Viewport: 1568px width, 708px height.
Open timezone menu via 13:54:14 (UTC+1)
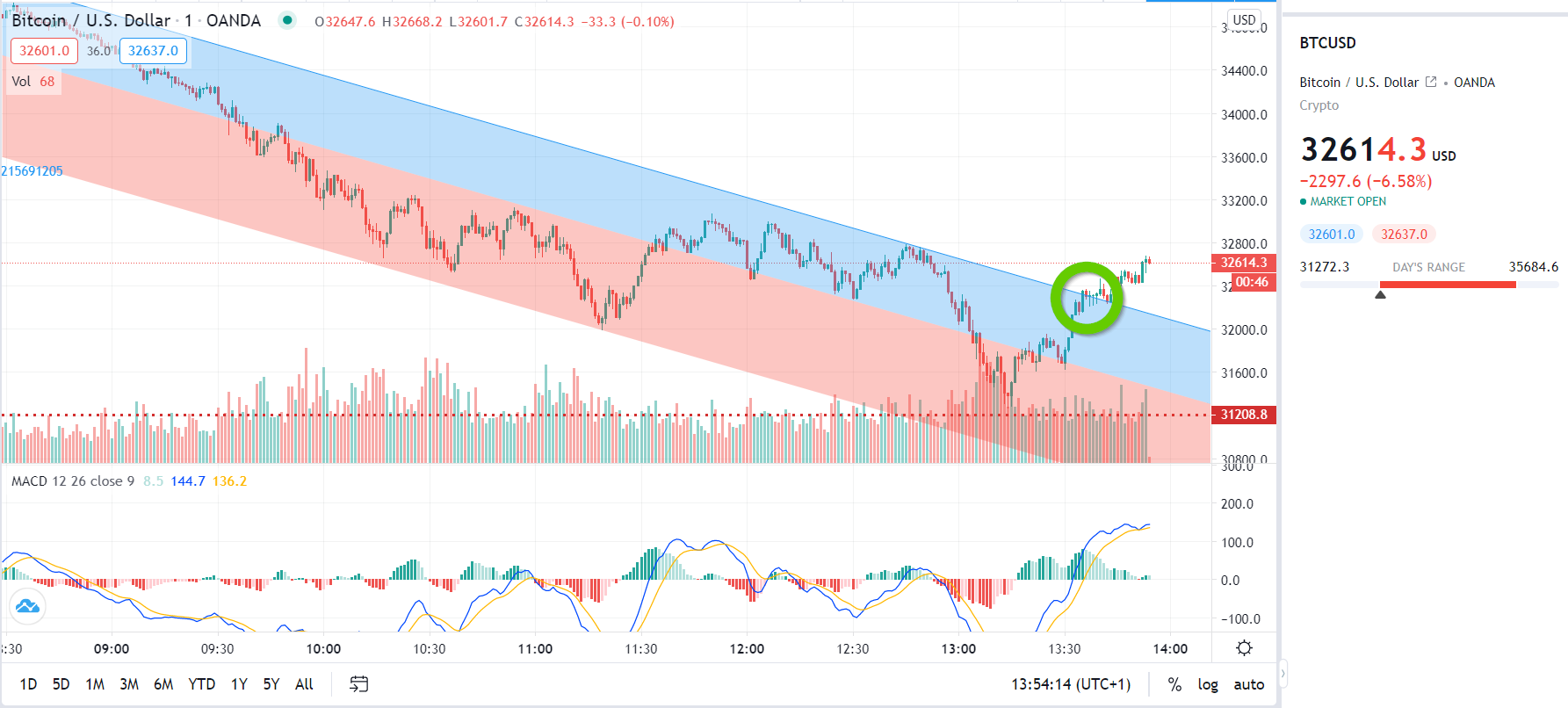(1072, 683)
